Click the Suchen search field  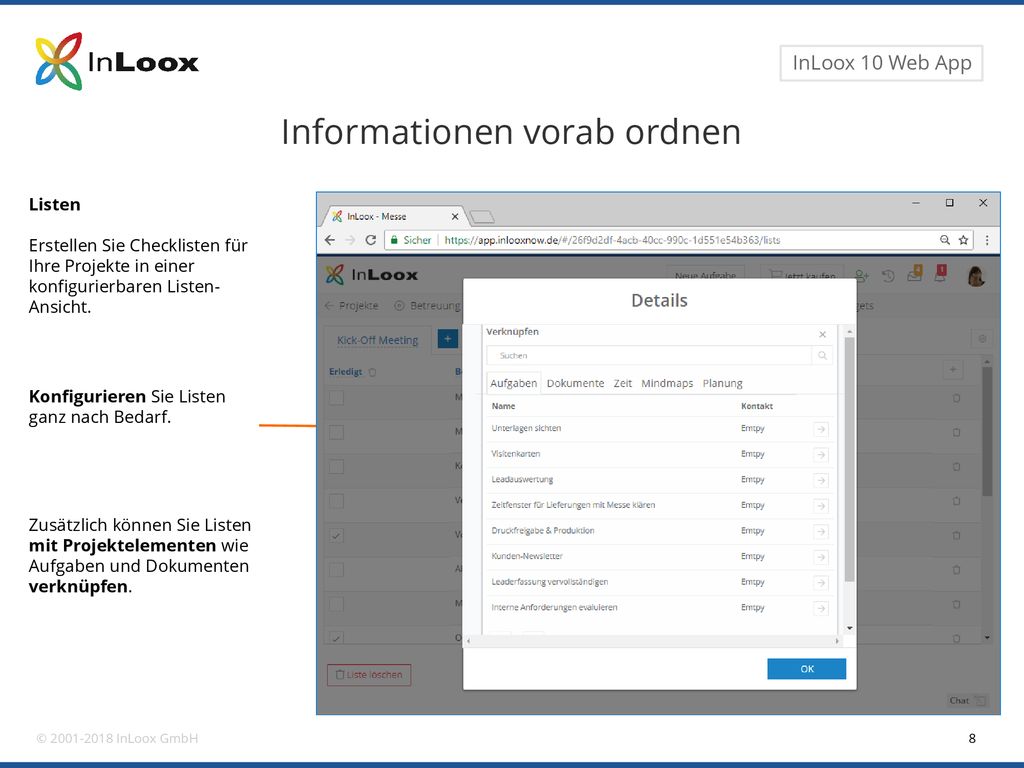coord(649,355)
